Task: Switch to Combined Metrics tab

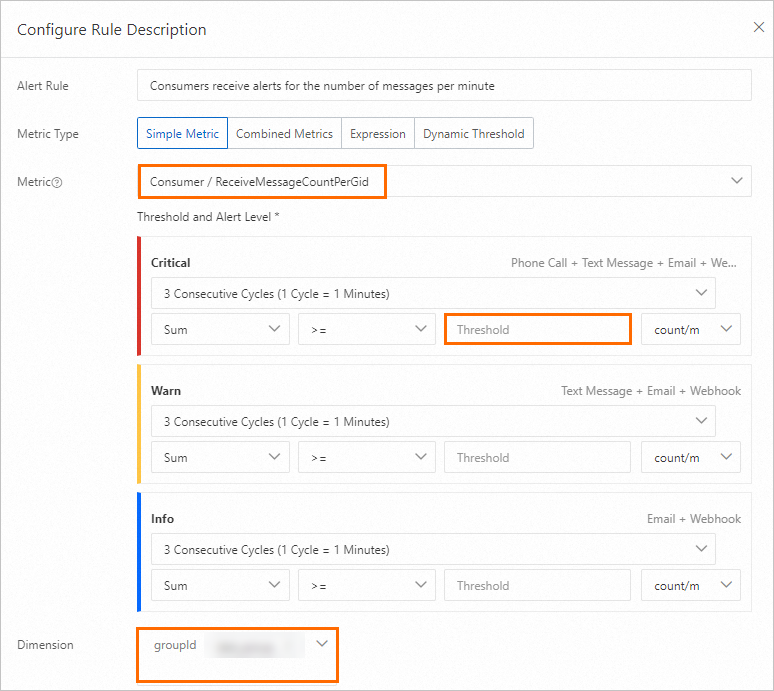Action: tap(284, 134)
